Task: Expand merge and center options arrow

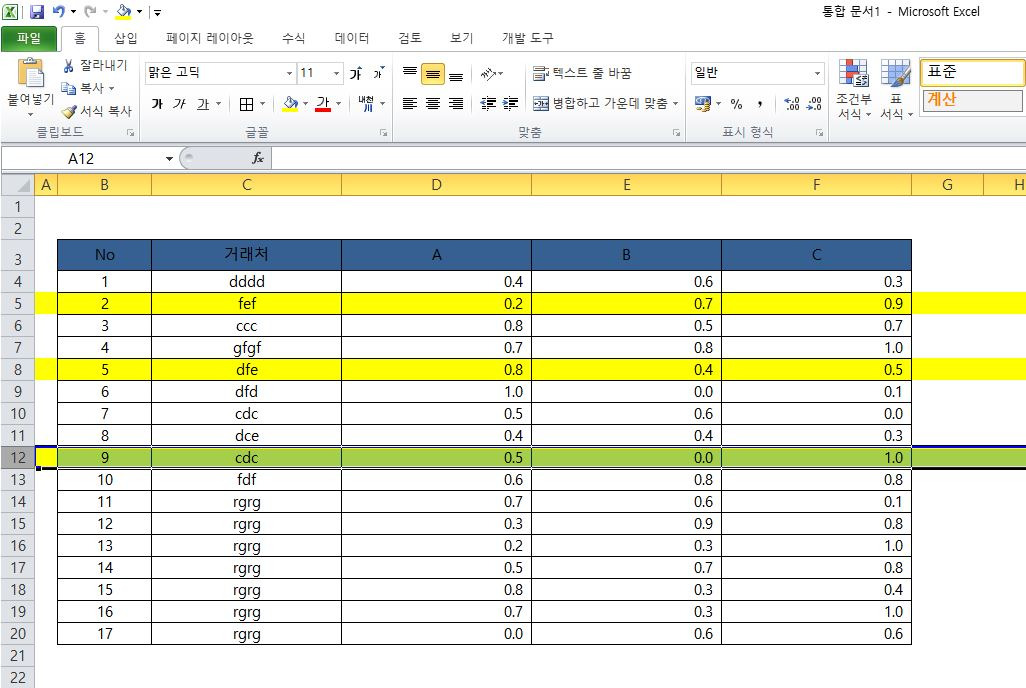Action: [675, 103]
